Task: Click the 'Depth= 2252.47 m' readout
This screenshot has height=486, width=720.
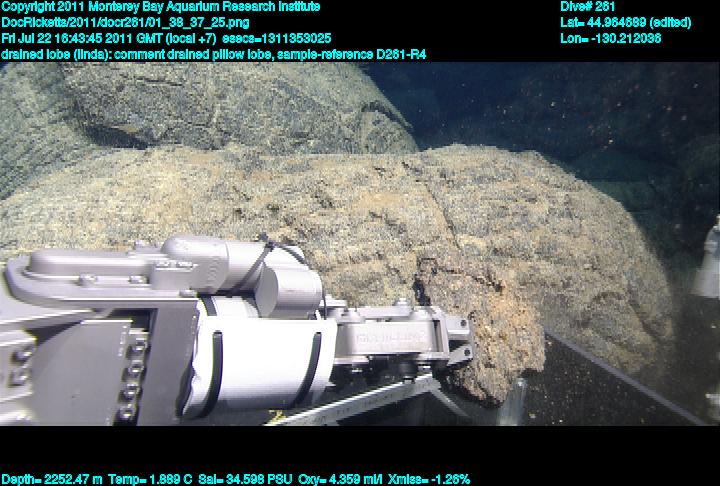Action: coord(51,480)
